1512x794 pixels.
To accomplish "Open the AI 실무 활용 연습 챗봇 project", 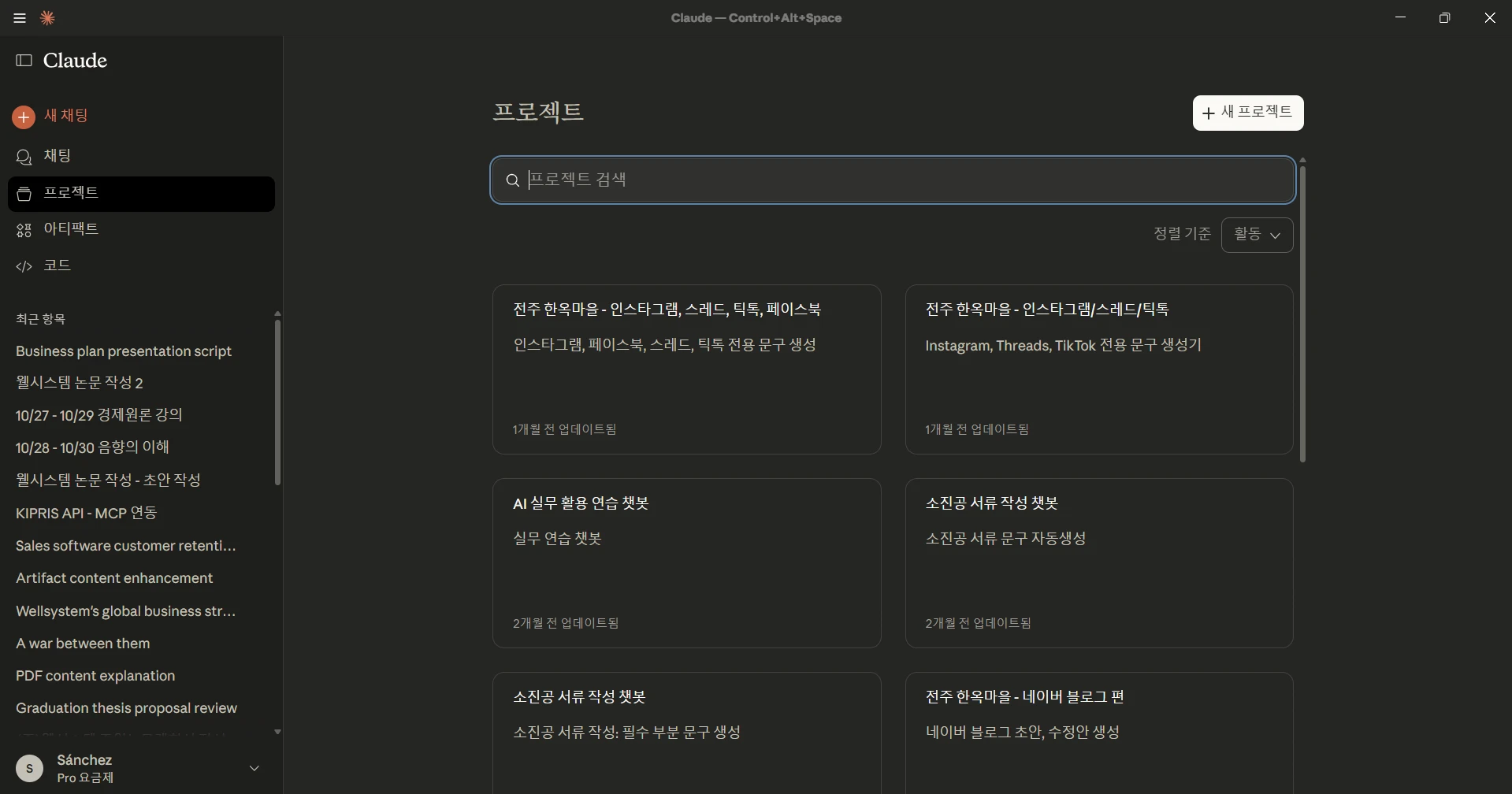I will pyautogui.click(x=686, y=562).
